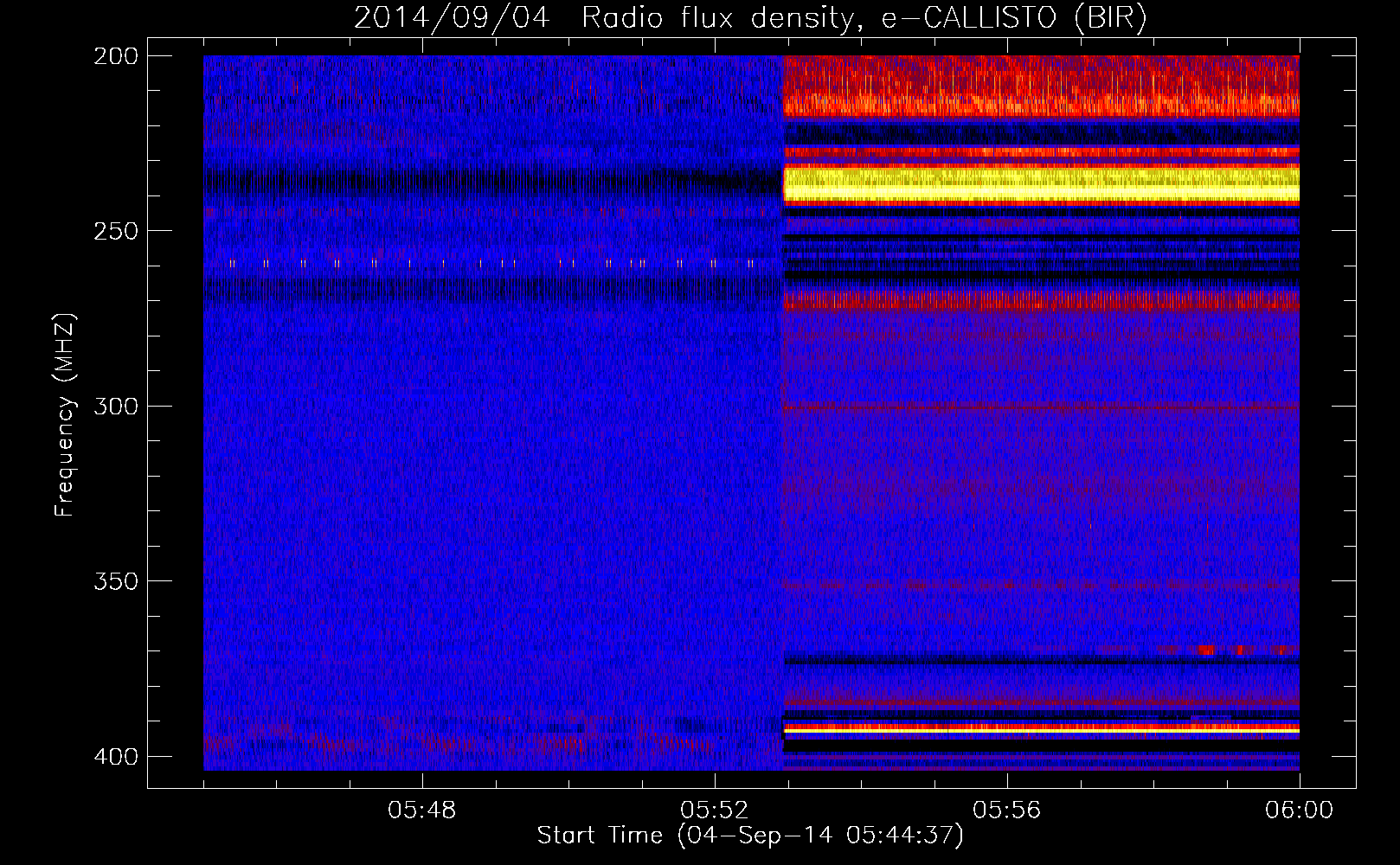Click the 'Start Time (04-Sep-14 05:44:37)' label

point(750,836)
